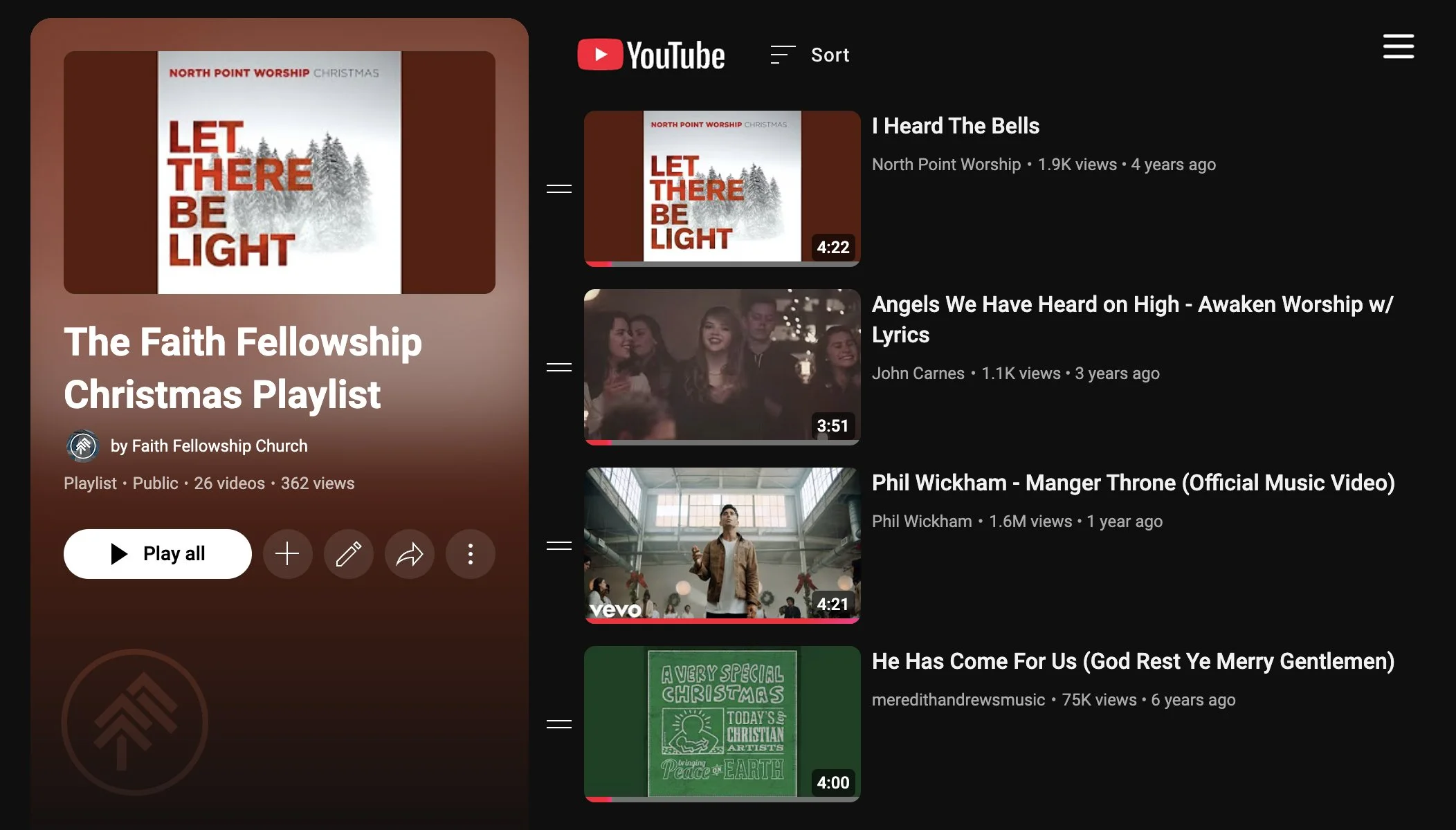Open the I Heard The Bells title

(x=956, y=126)
